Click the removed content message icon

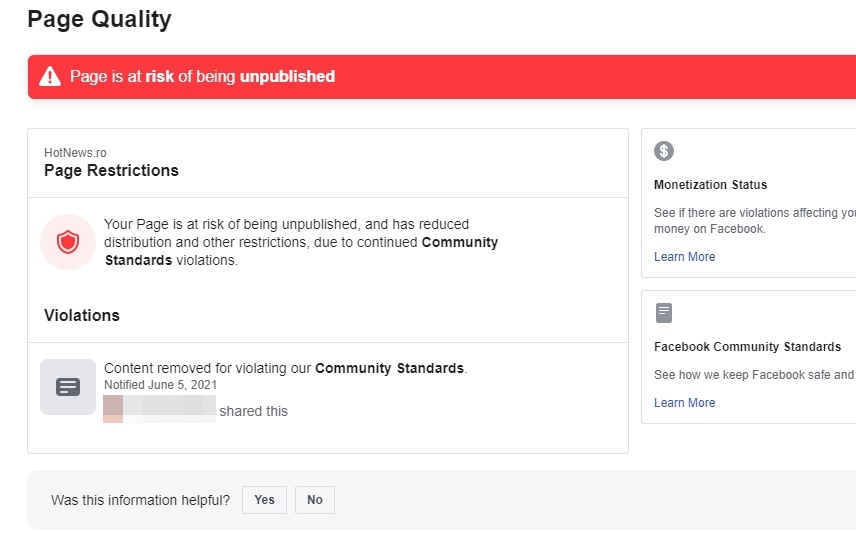coord(67,387)
